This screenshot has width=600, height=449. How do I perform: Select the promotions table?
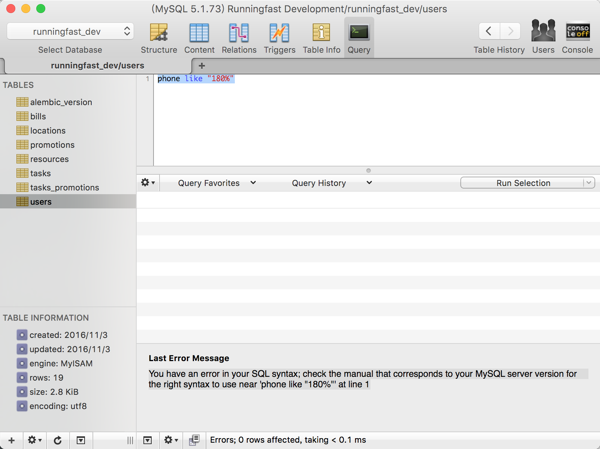[68, 145]
